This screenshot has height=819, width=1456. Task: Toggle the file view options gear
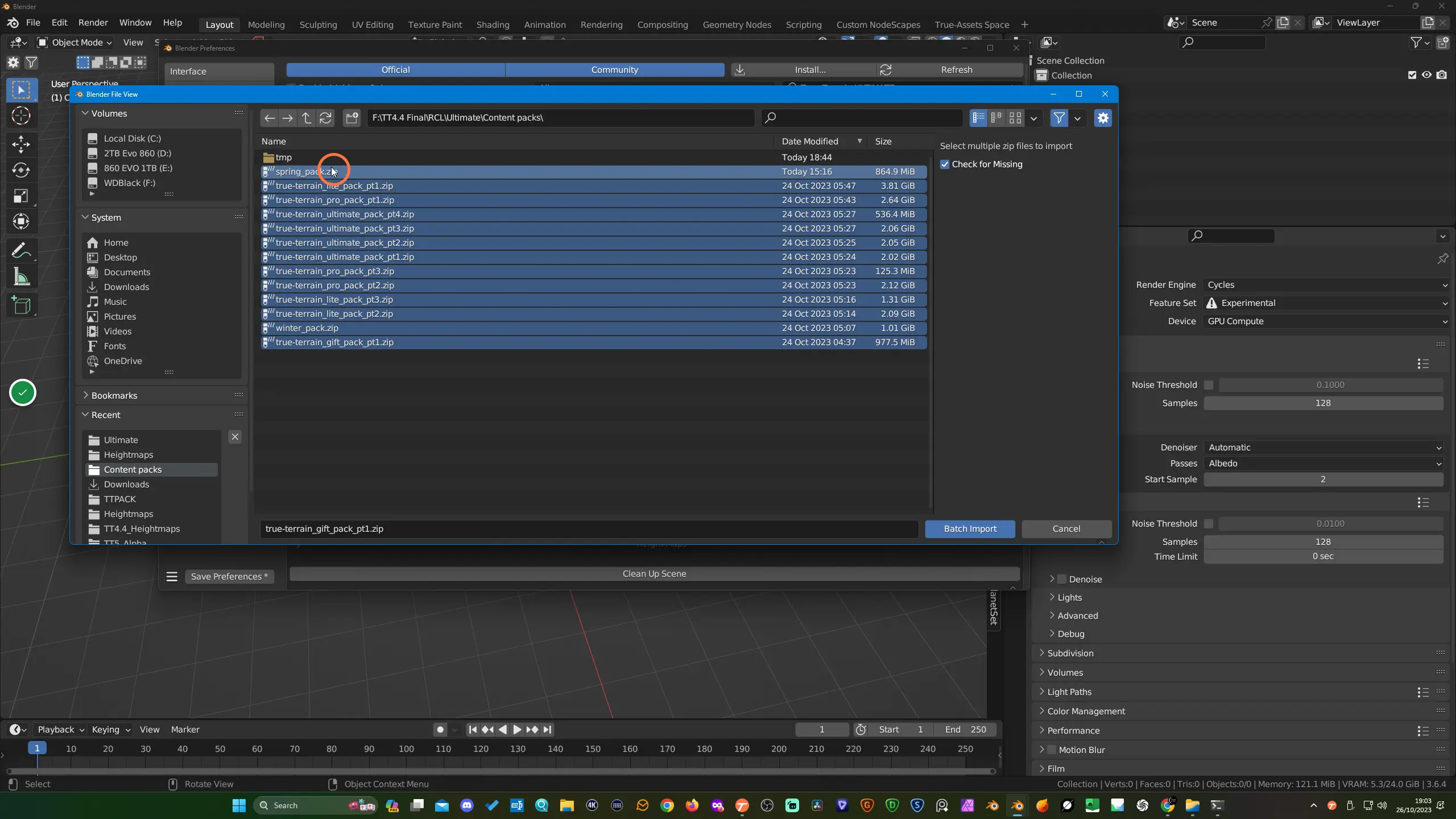[1103, 118]
